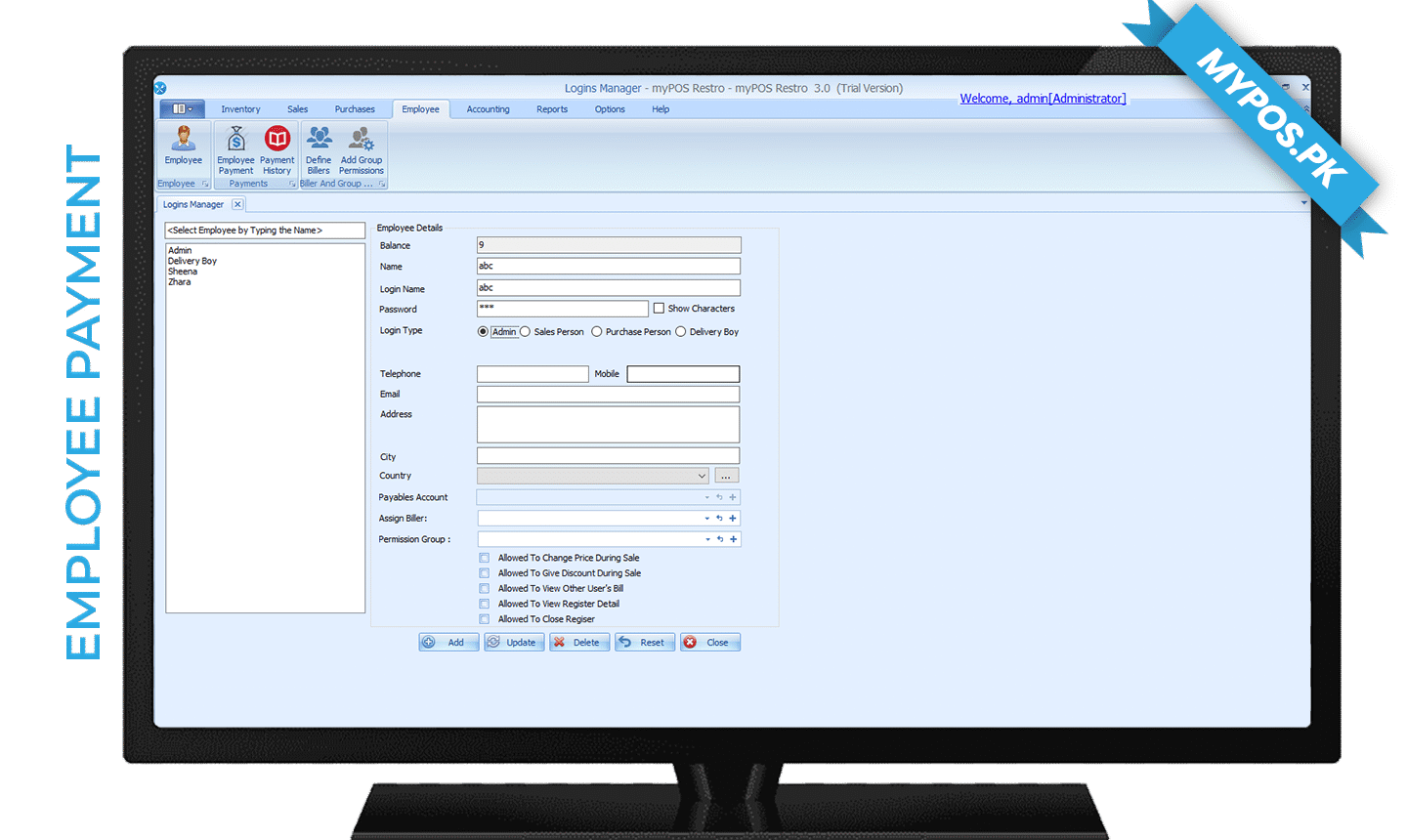Click the Update button
Viewport: 1407px width, 840px height.
click(x=514, y=643)
